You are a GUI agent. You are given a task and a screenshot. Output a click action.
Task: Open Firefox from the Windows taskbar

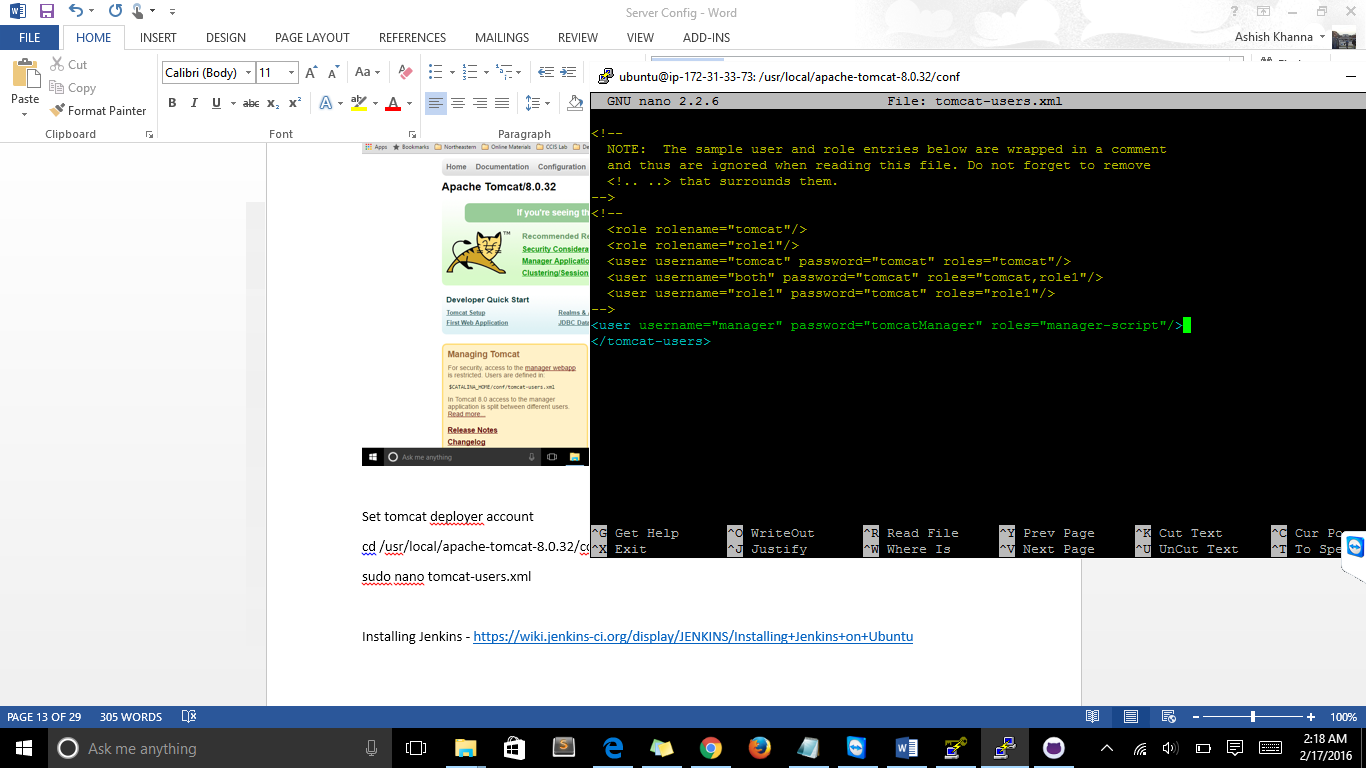click(759, 748)
